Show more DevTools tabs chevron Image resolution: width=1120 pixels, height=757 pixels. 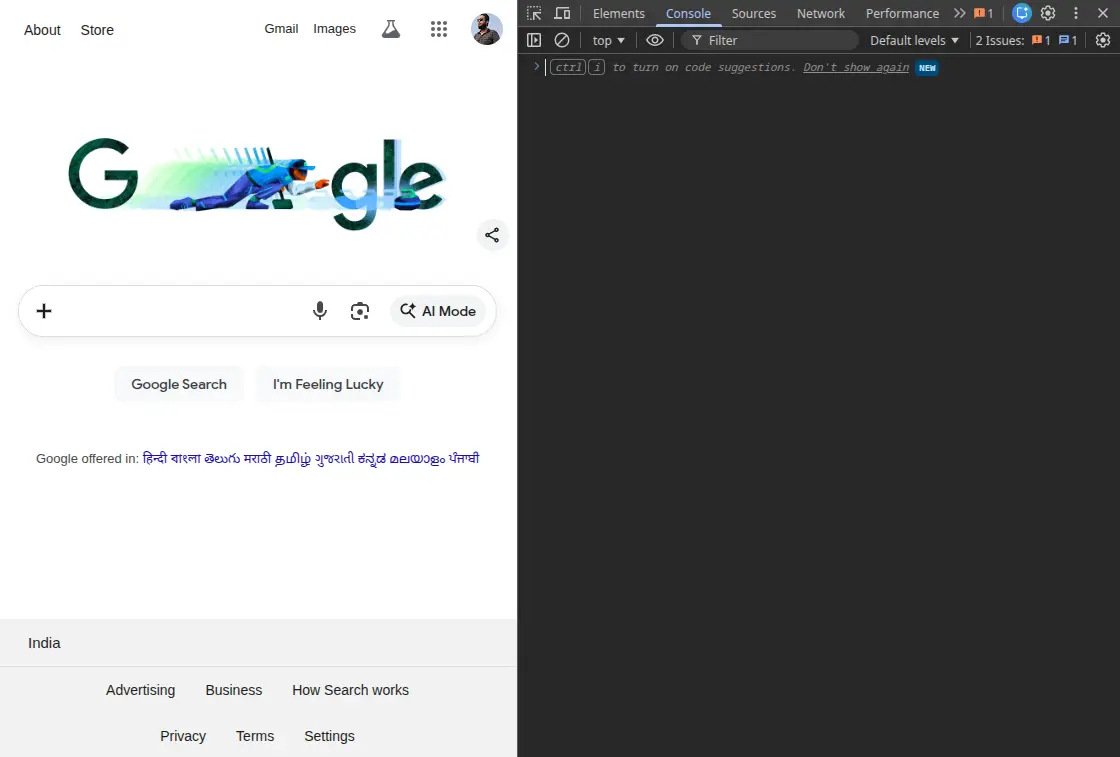point(959,14)
